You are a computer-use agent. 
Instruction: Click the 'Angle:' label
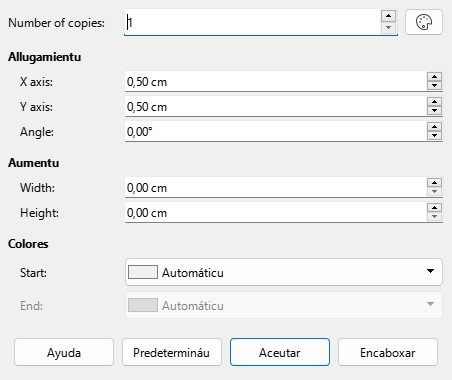click(x=37, y=132)
